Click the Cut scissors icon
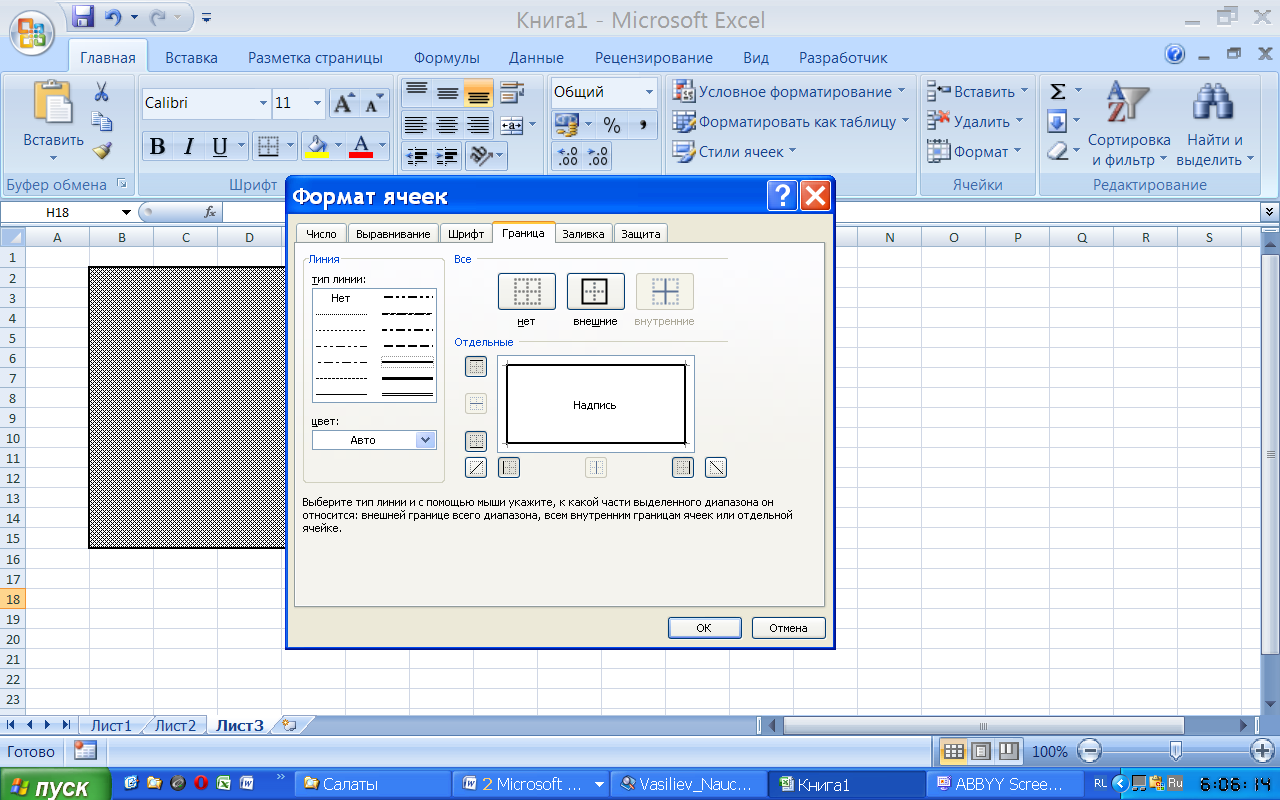Viewport: 1280px width, 800px height. click(101, 93)
